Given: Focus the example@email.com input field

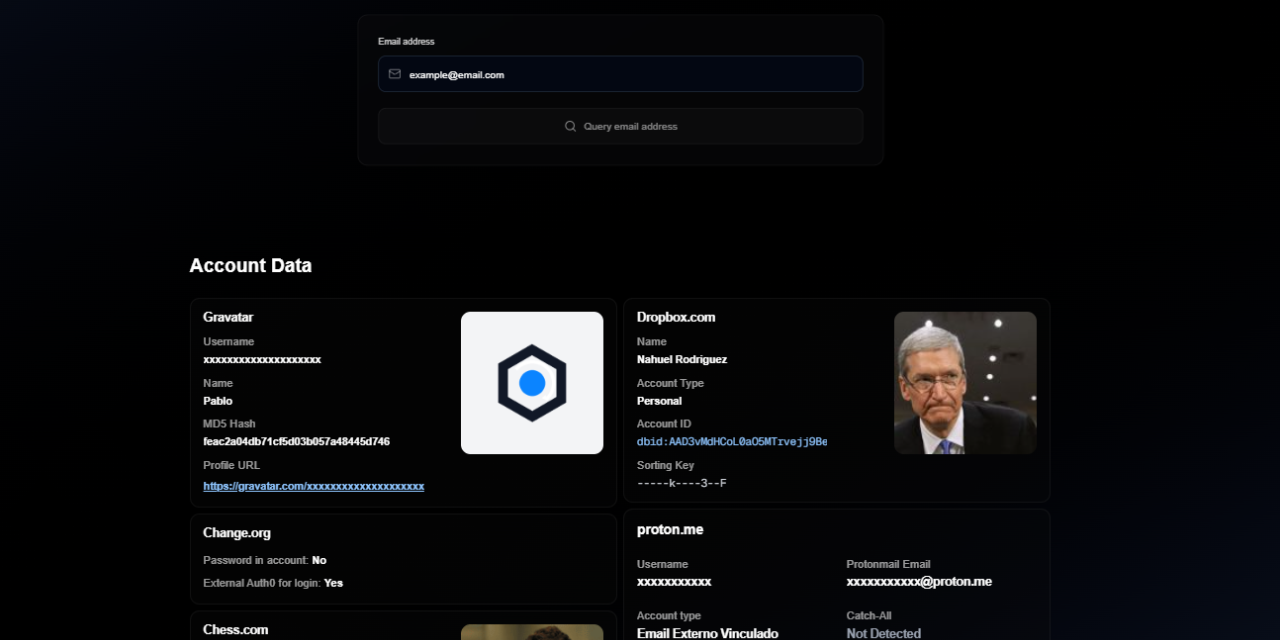Looking at the screenshot, I should click(620, 74).
